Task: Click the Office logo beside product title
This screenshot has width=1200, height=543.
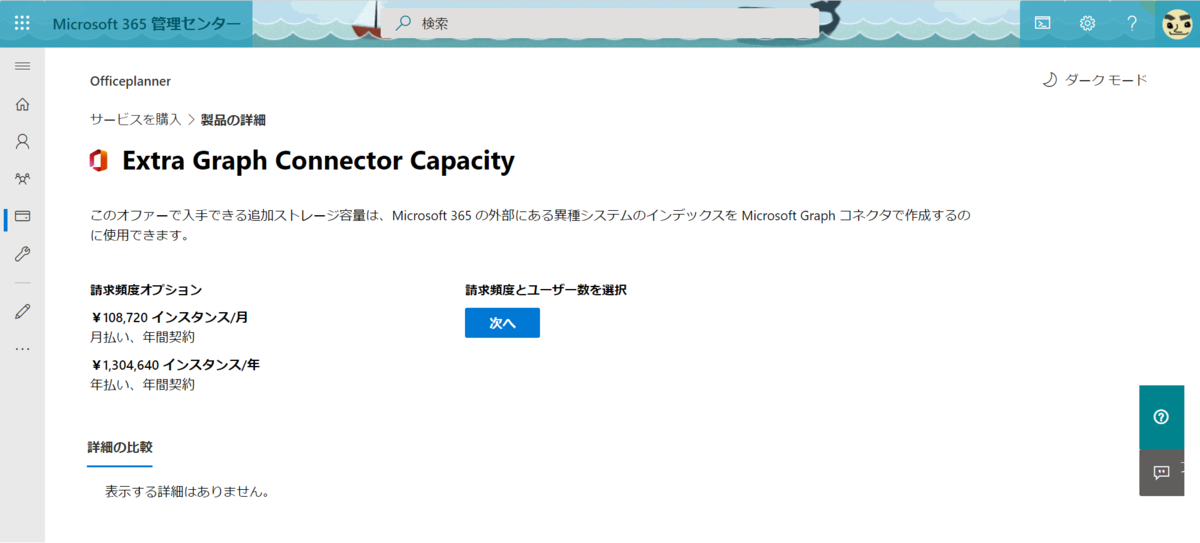Action: click(x=98, y=161)
